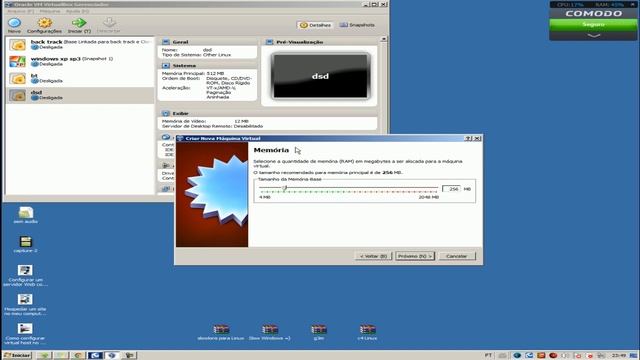Select the bt virtual machine icon
Screen dimensions: 640x360
coord(18,78)
